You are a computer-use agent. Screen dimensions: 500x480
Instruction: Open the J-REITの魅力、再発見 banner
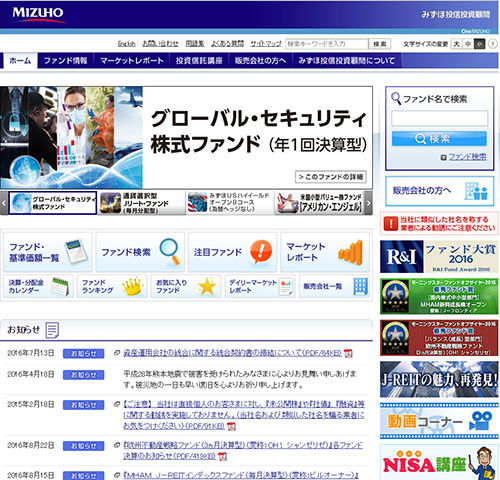point(439,379)
